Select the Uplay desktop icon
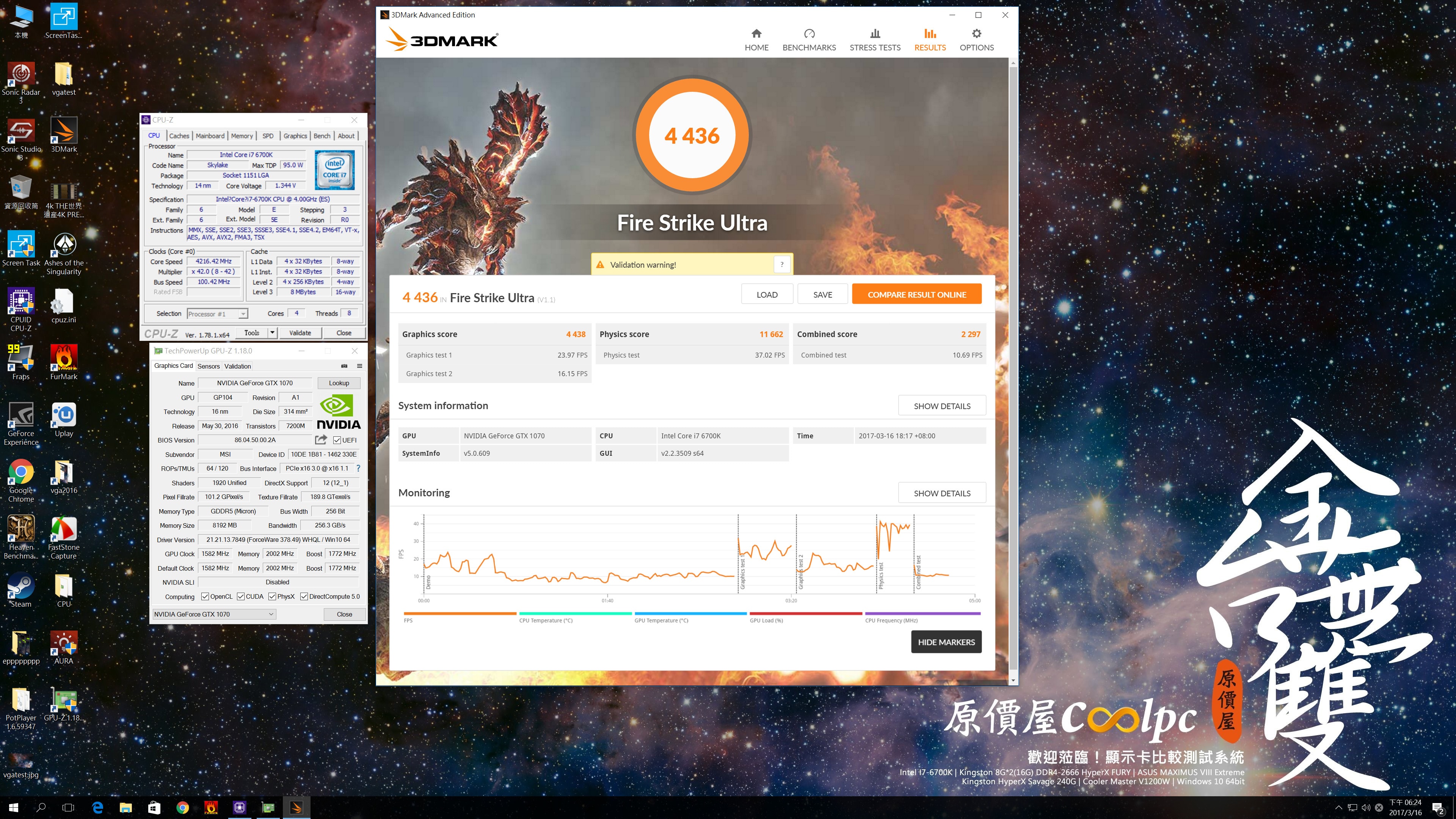 click(64, 420)
